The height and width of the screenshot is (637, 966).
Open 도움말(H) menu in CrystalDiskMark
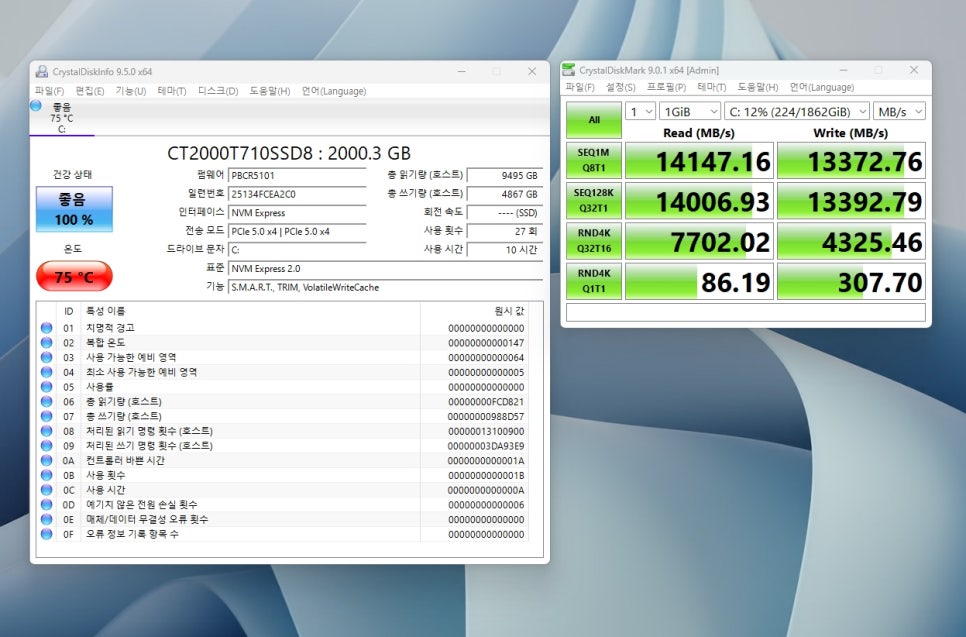coord(758,87)
